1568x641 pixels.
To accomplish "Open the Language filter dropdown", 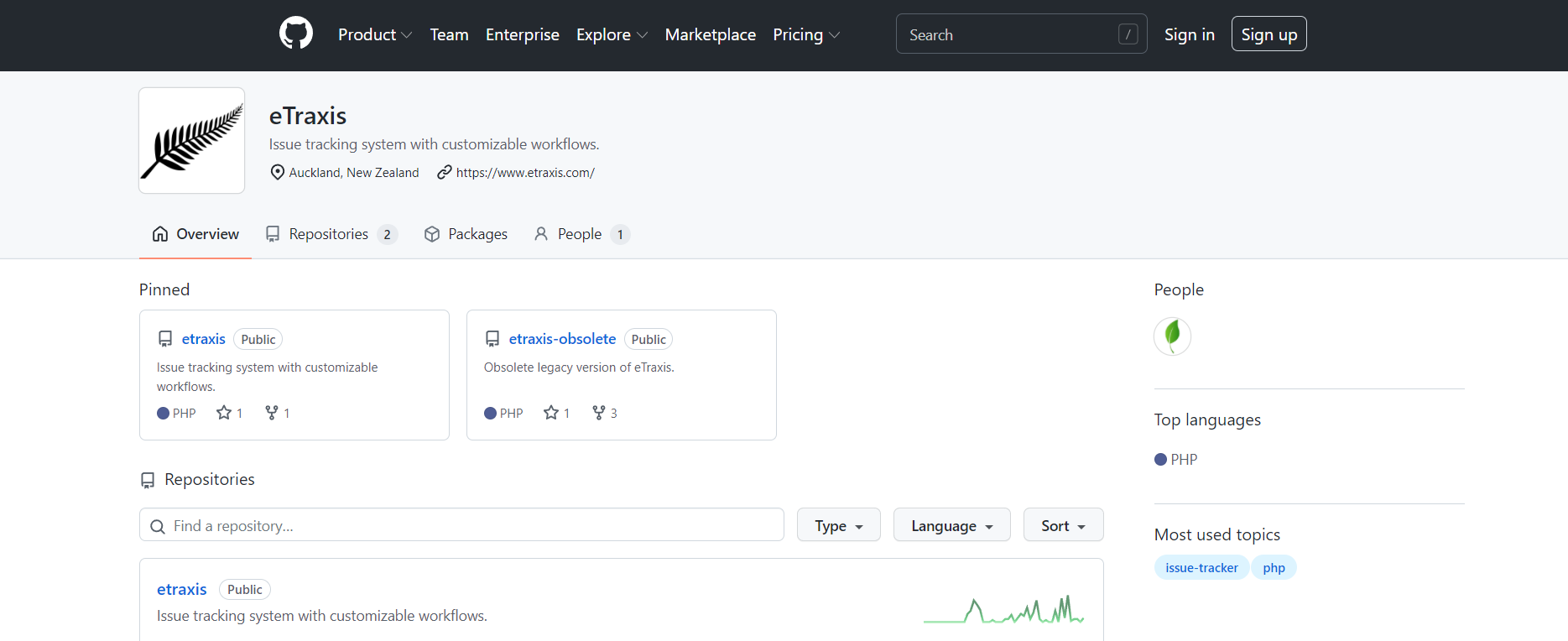I will [x=952, y=525].
